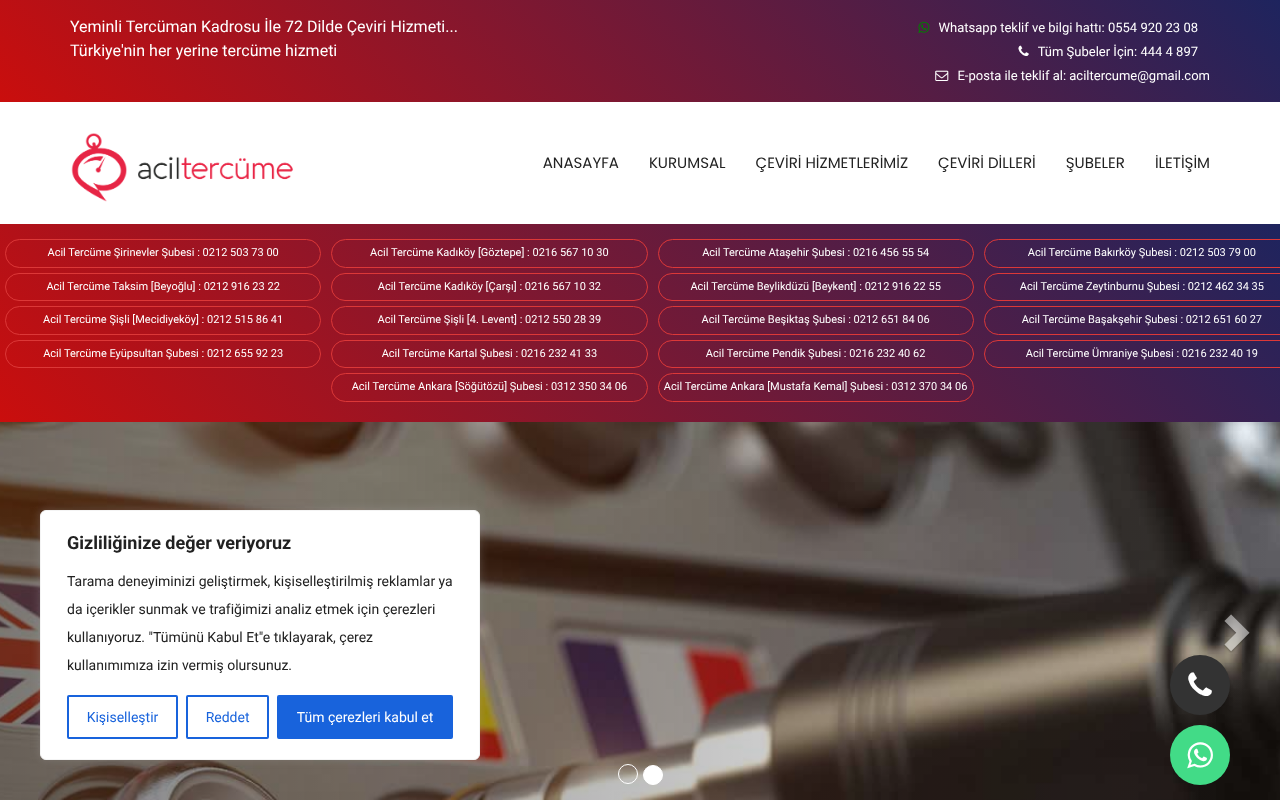Click the phone icon beside Tüm Şubeler
Image resolution: width=1280 pixels, height=800 pixels.
[x=1023, y=52]
